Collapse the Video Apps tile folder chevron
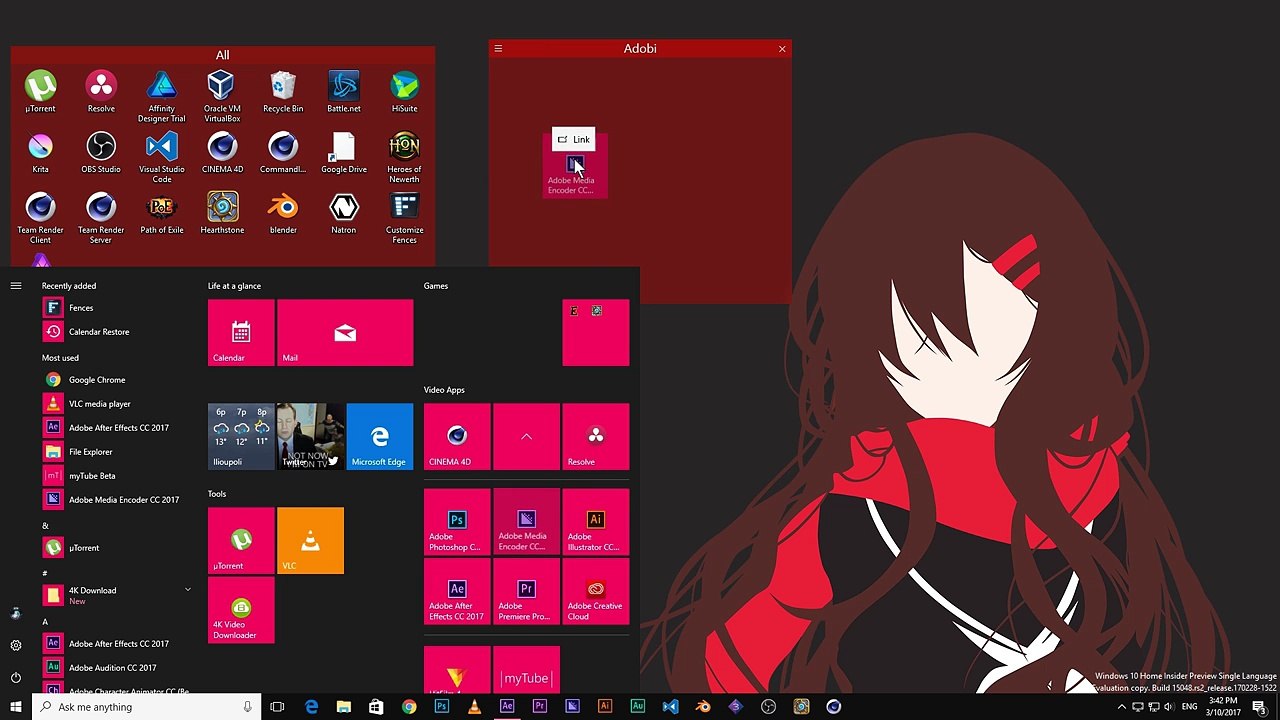 coord(526,436)
